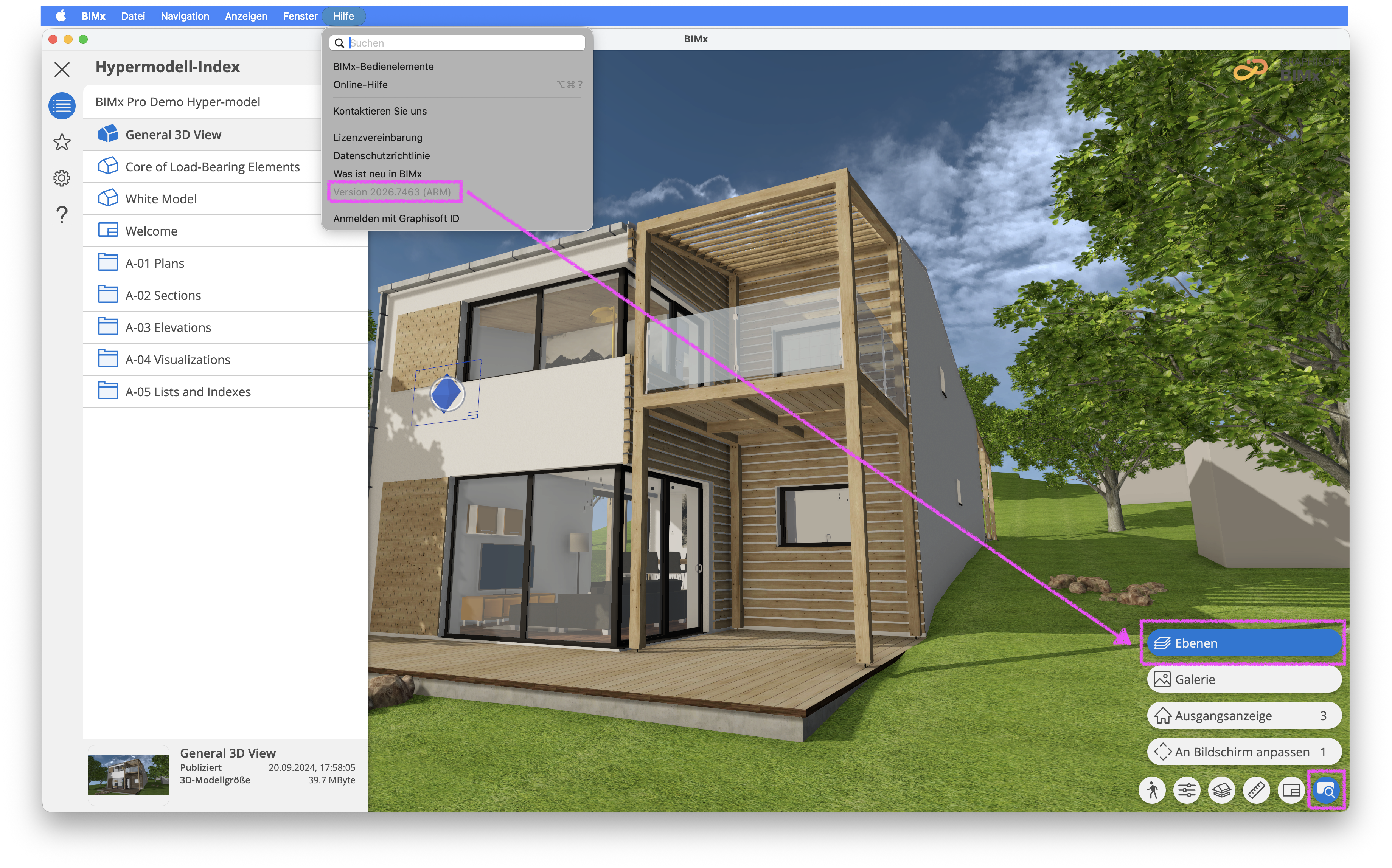Open the sliders settings icon in bottom toolbar

click(x=1187, y=790)
